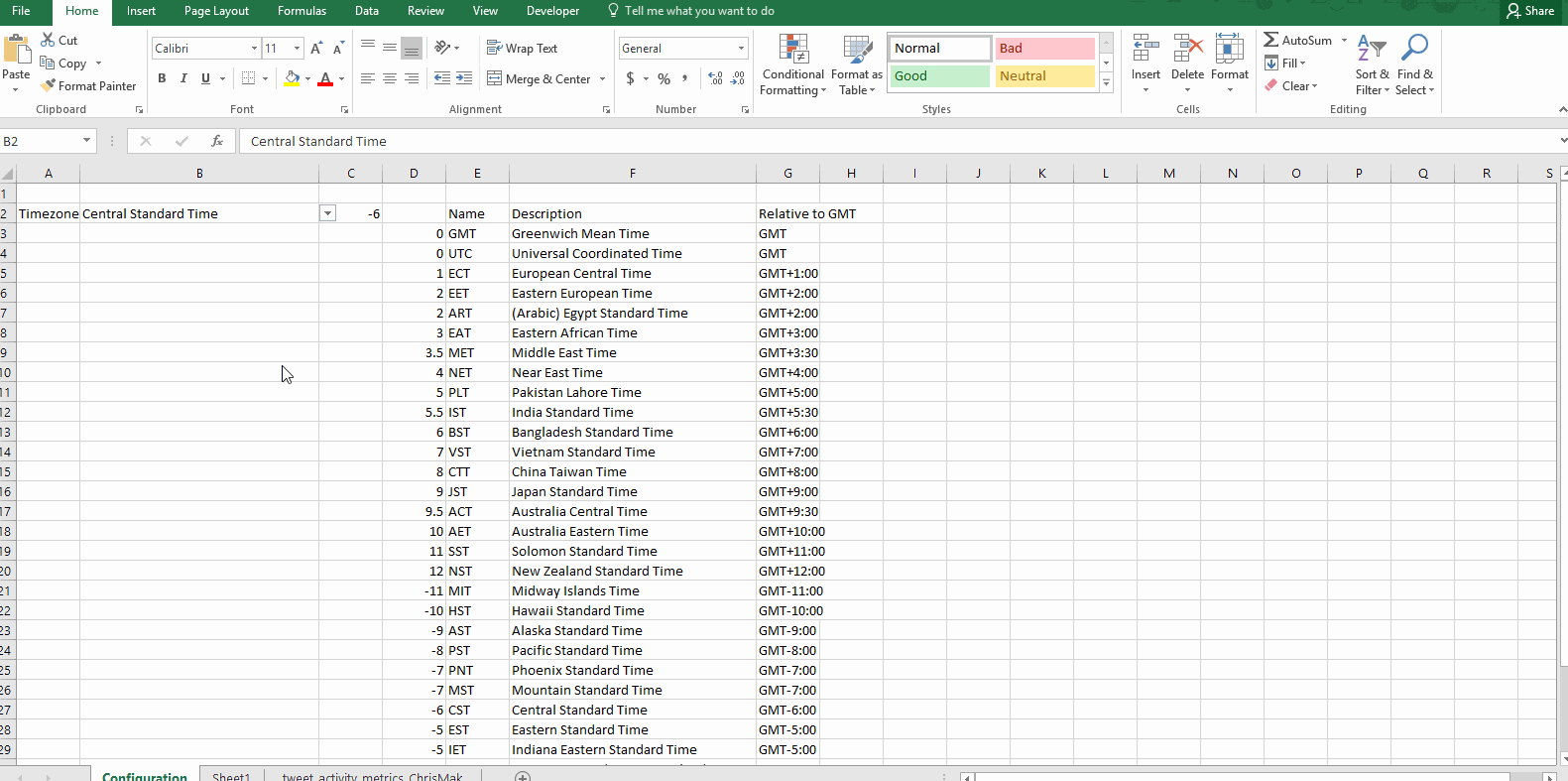Toggle top vertical alignment
This screenshot has height=781, width=1568.
[x=368, y=48]
